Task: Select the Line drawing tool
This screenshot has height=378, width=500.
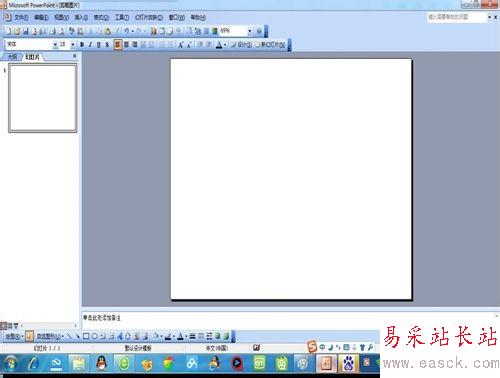Action: coord(69,336)
